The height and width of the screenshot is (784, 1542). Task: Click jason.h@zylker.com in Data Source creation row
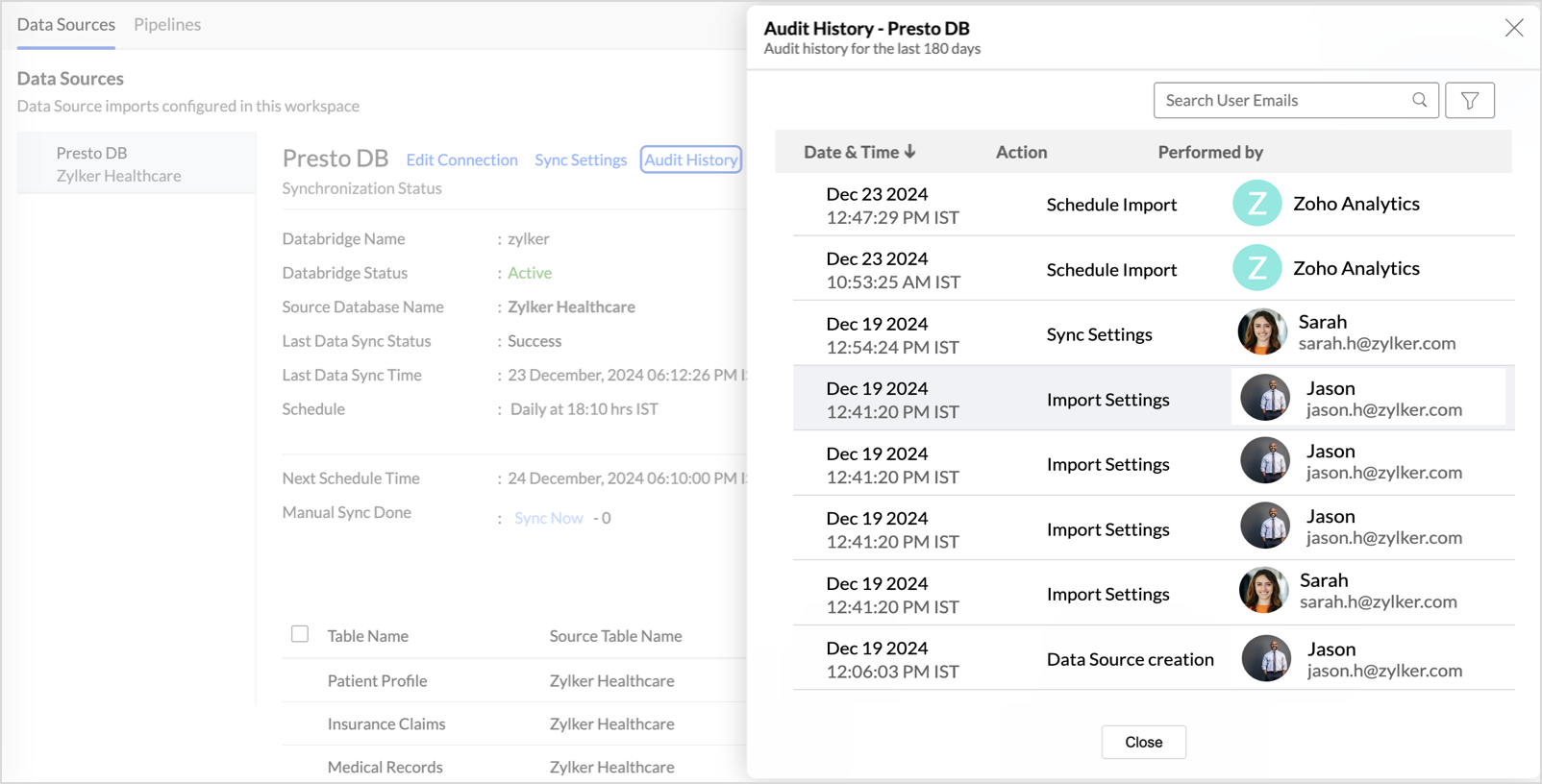pyautogui.click(x=1384, y=671)
